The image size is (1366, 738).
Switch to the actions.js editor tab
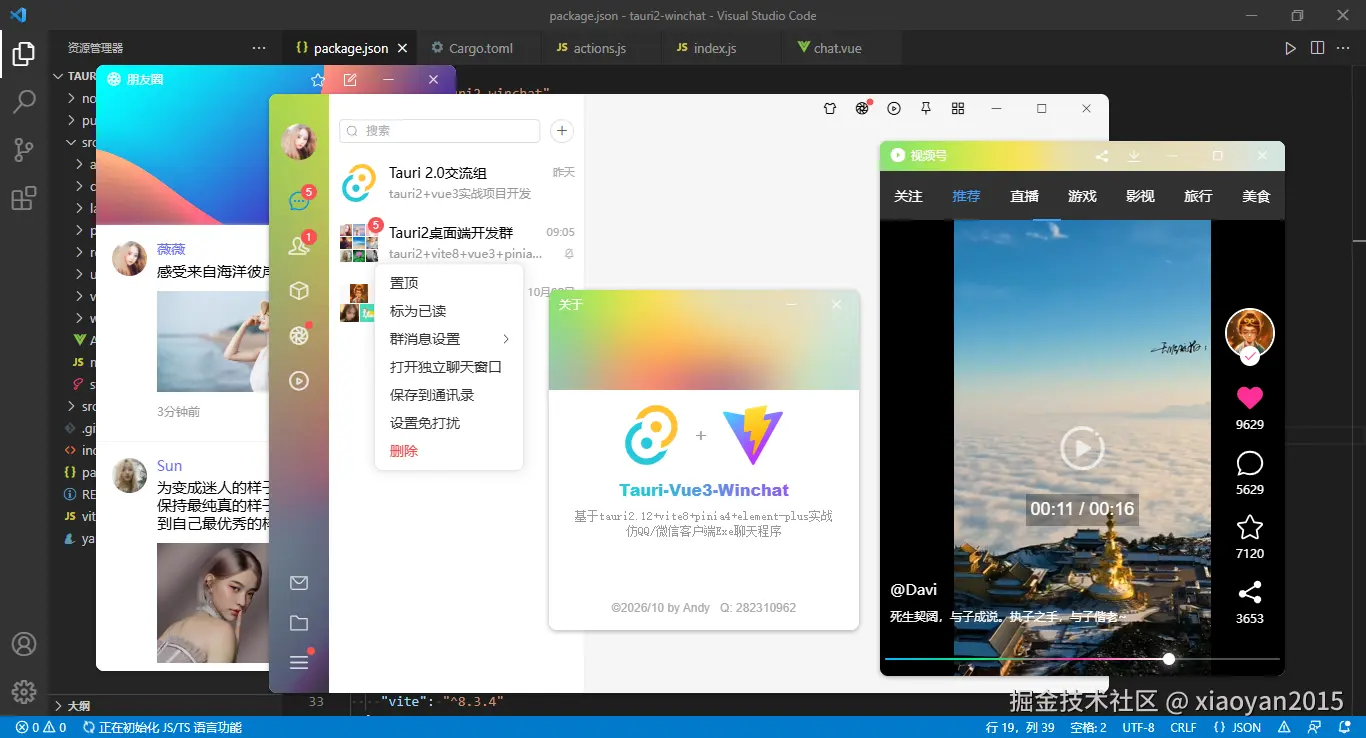coord(598,48)
